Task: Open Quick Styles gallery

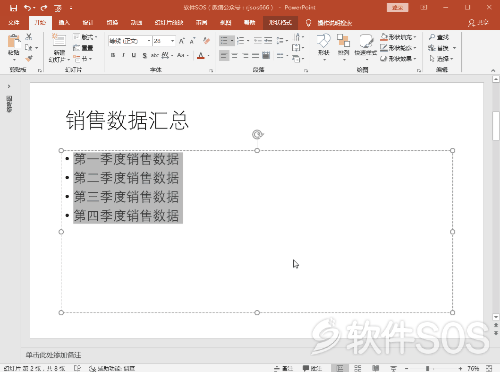Action: click(365, 47)
